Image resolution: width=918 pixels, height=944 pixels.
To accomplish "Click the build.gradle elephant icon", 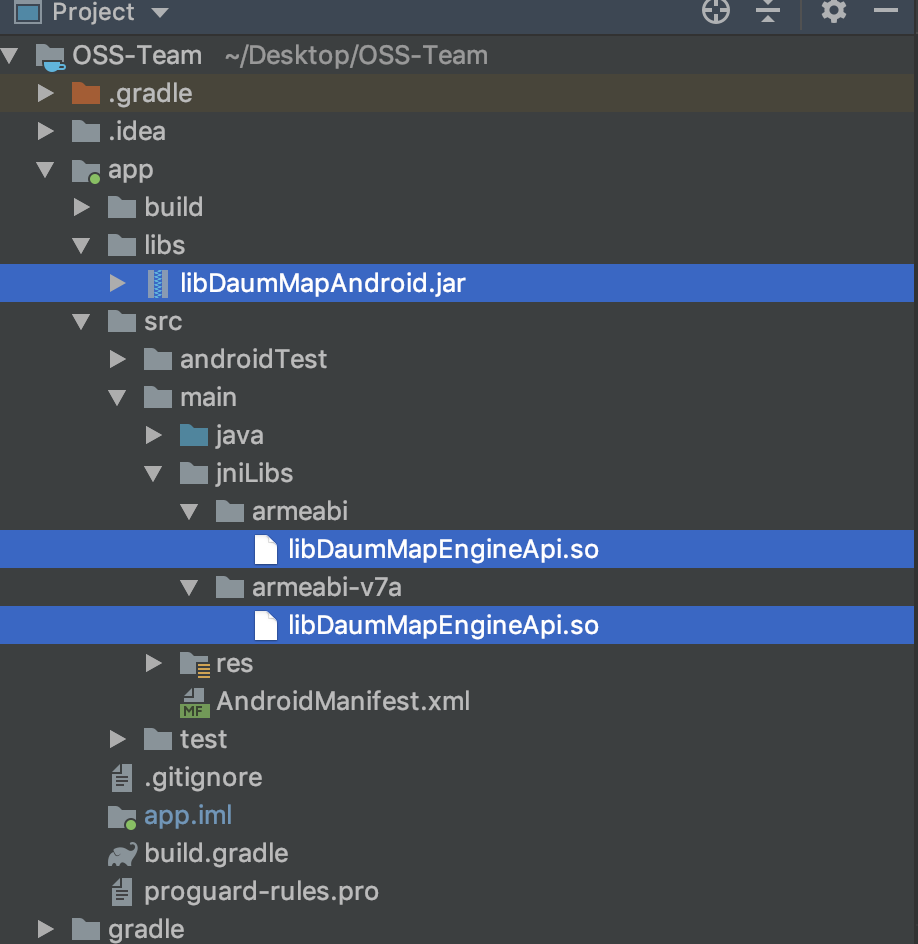I will coord(122,854).
